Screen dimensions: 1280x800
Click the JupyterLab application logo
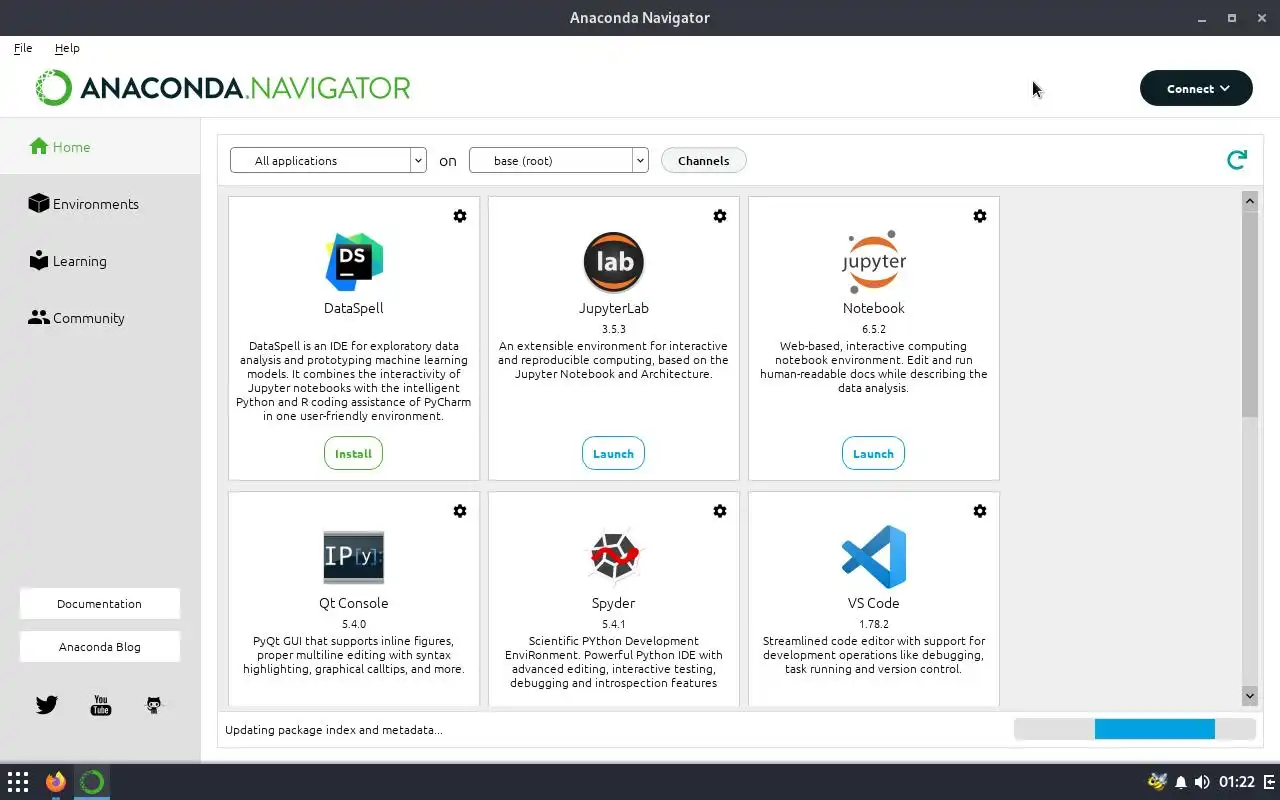pos(614,262)
